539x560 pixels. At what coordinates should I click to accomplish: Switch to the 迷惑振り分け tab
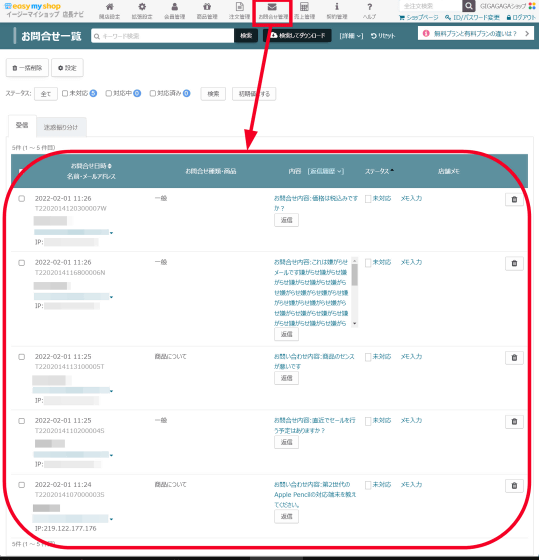coord(61,127)
